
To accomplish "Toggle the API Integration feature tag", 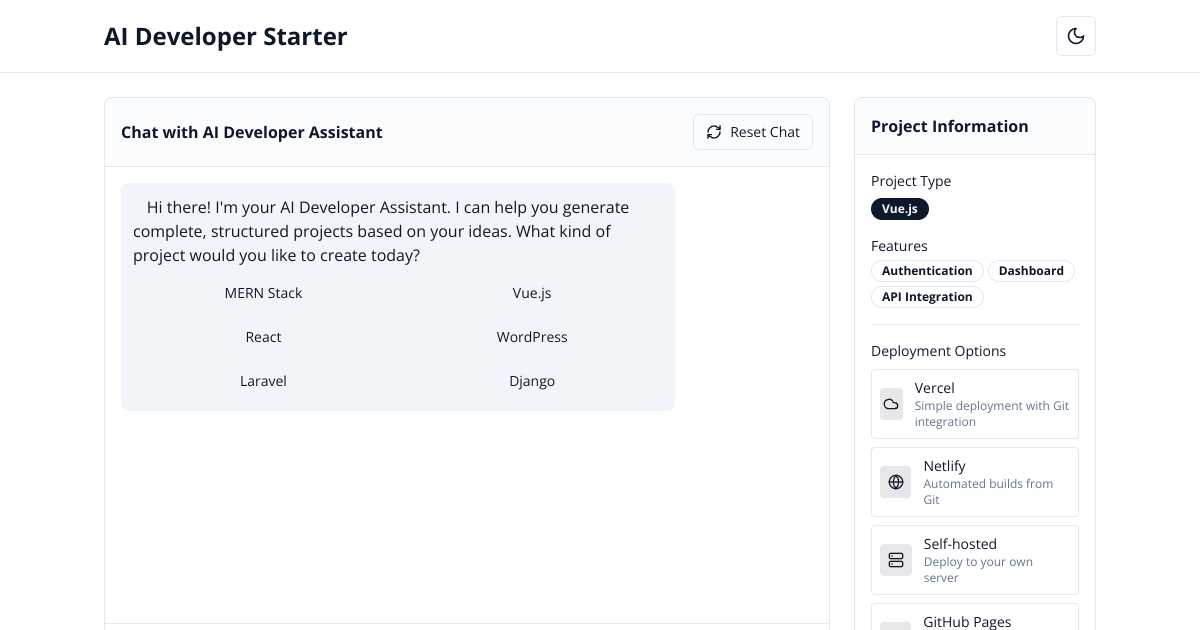I will (927, 296).
